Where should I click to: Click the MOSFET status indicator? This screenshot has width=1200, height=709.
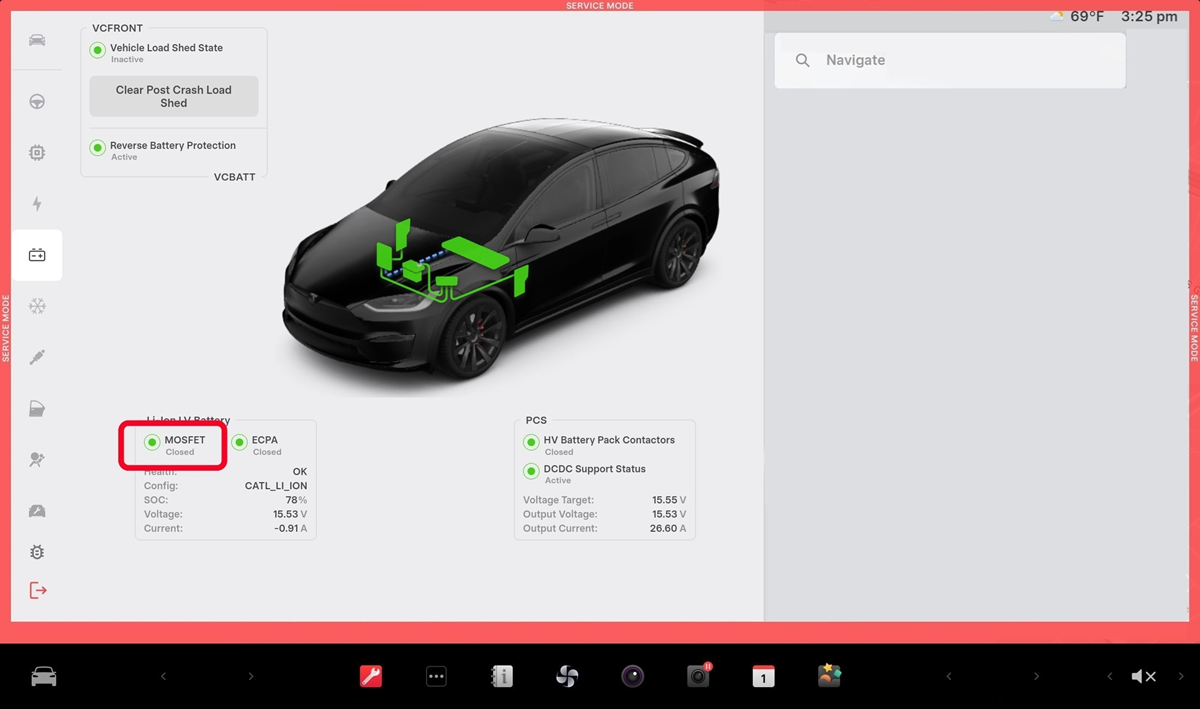[153, 442]
